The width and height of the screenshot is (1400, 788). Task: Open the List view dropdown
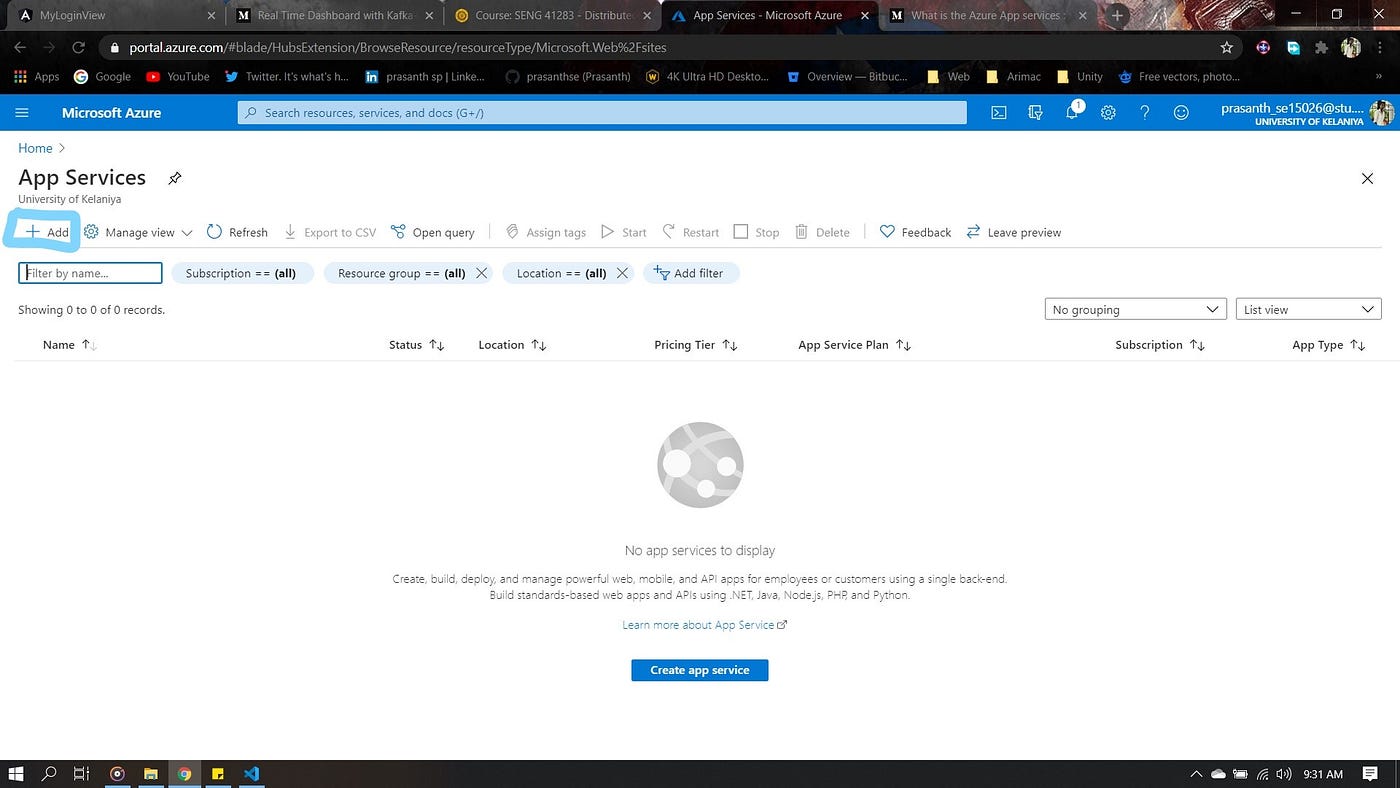(1308, 310)
